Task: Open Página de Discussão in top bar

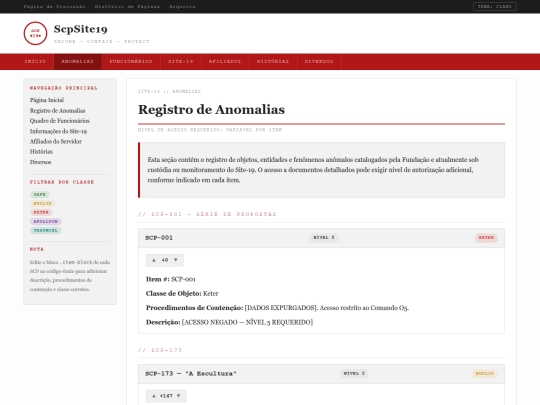Action: click(54, 7)
